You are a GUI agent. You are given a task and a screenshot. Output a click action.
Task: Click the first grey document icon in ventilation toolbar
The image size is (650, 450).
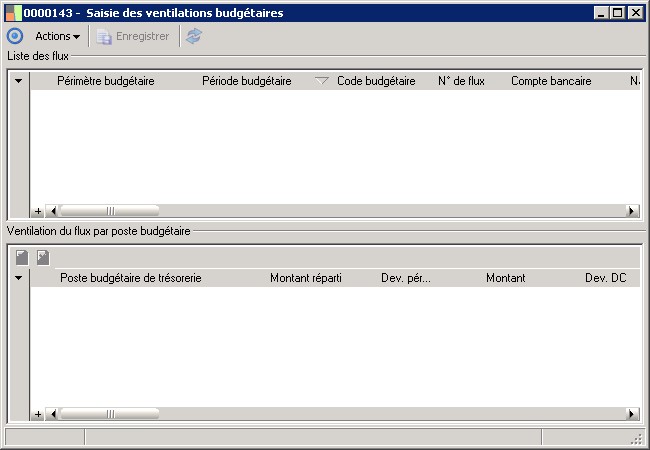[22, 257]
